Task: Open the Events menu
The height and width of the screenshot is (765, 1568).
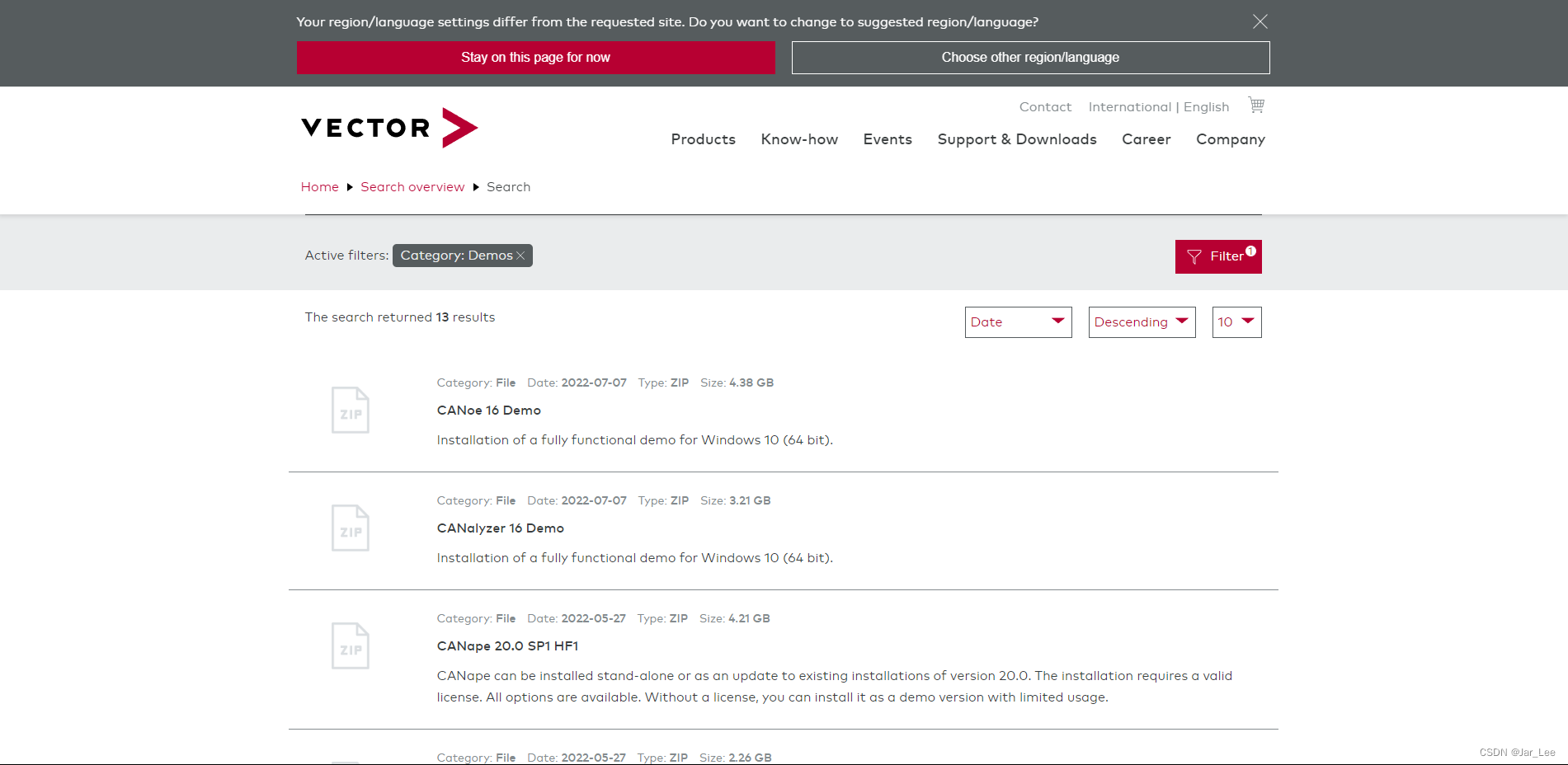Action: pyautogui.click(x=888, y=139)
